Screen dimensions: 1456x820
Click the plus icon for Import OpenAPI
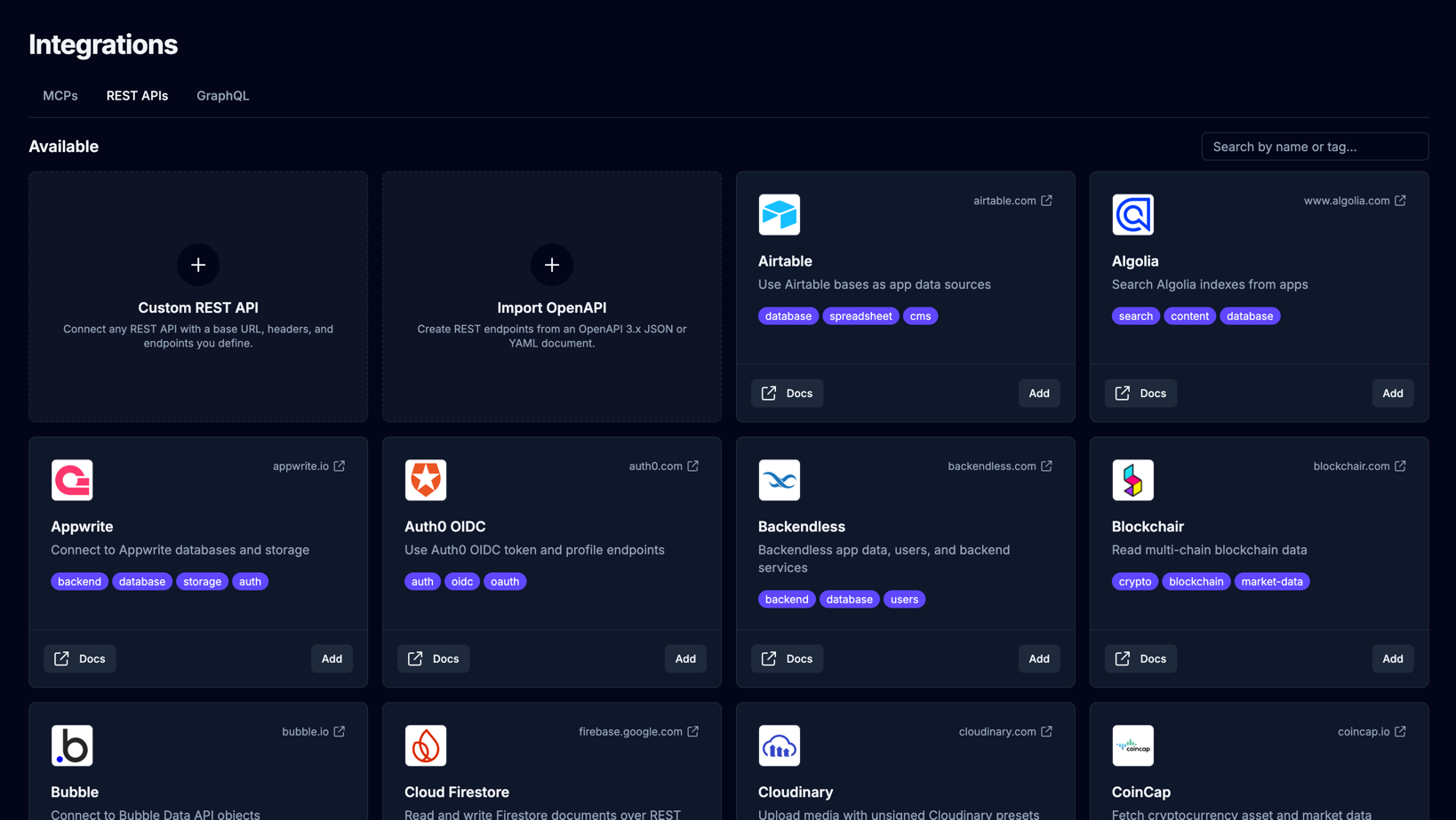pos(552,265)
